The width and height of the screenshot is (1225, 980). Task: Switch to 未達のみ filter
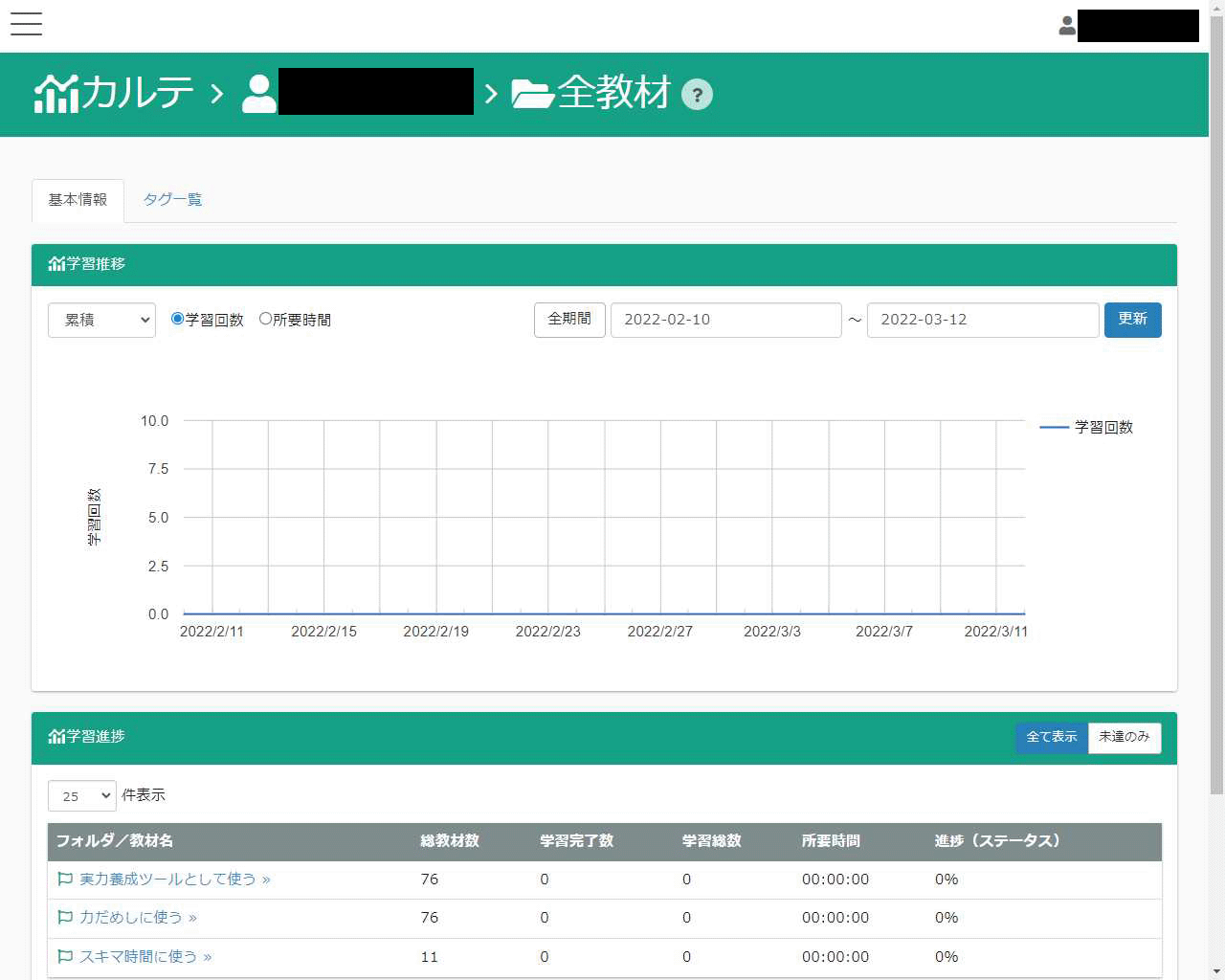1125,737
